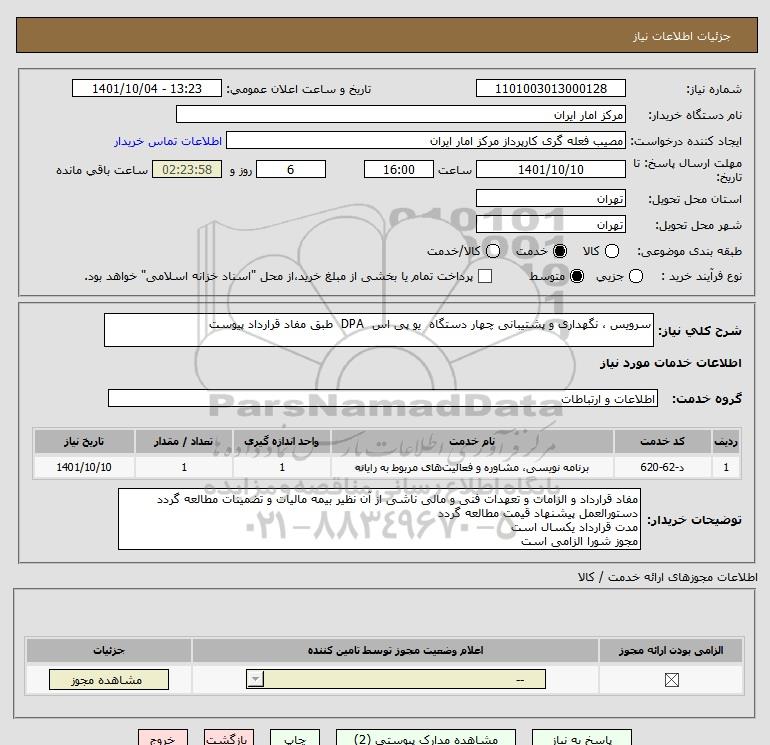The width and height of the screenshot is (770, 745).
Task: Click the days remaining field showing 6
Action: click(291, 169)
